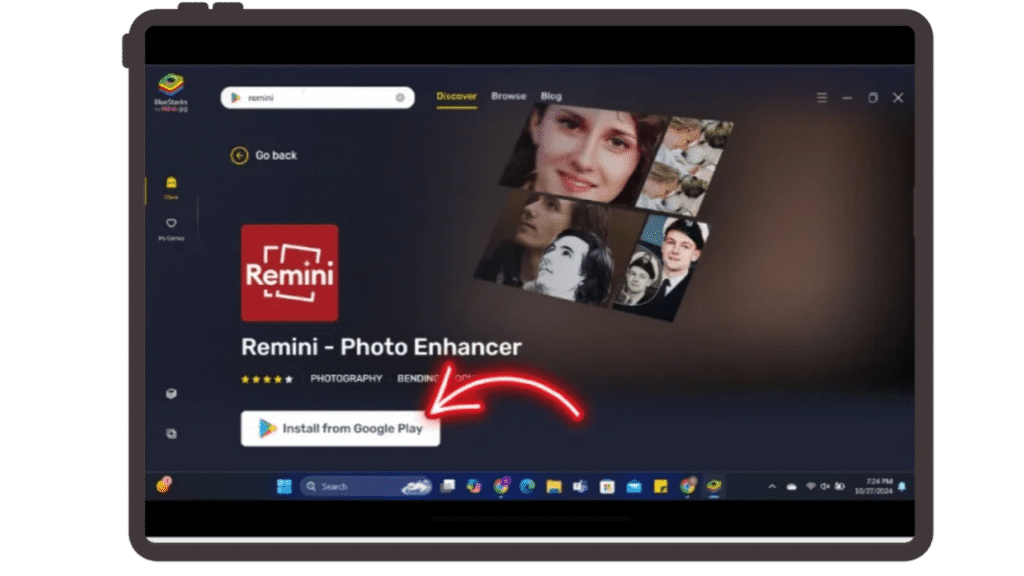This screenshot has width=1024, height=576.
Task: Select the Discover tab
Action: coord(456,96)
